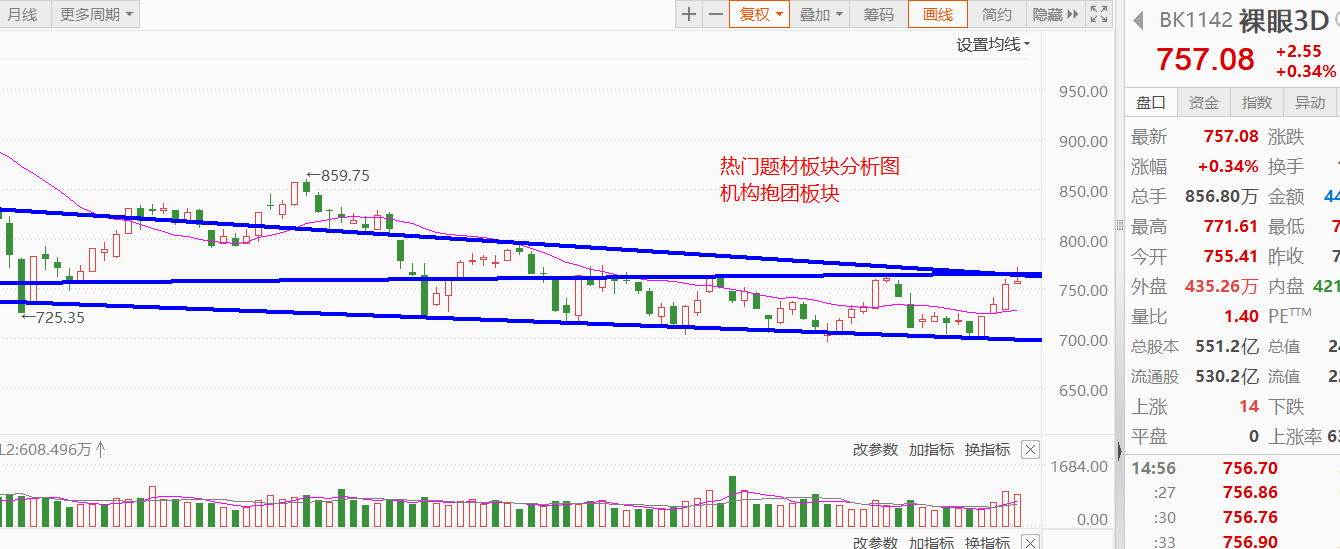The image size is (1340, 549).
Task: Open the 复权 dropdown
Action: pos(760,14)
